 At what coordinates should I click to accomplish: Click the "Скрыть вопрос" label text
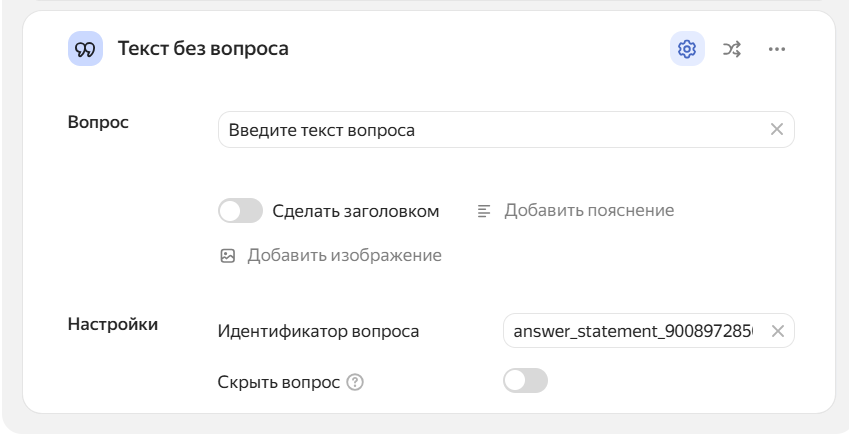[279, 382]
